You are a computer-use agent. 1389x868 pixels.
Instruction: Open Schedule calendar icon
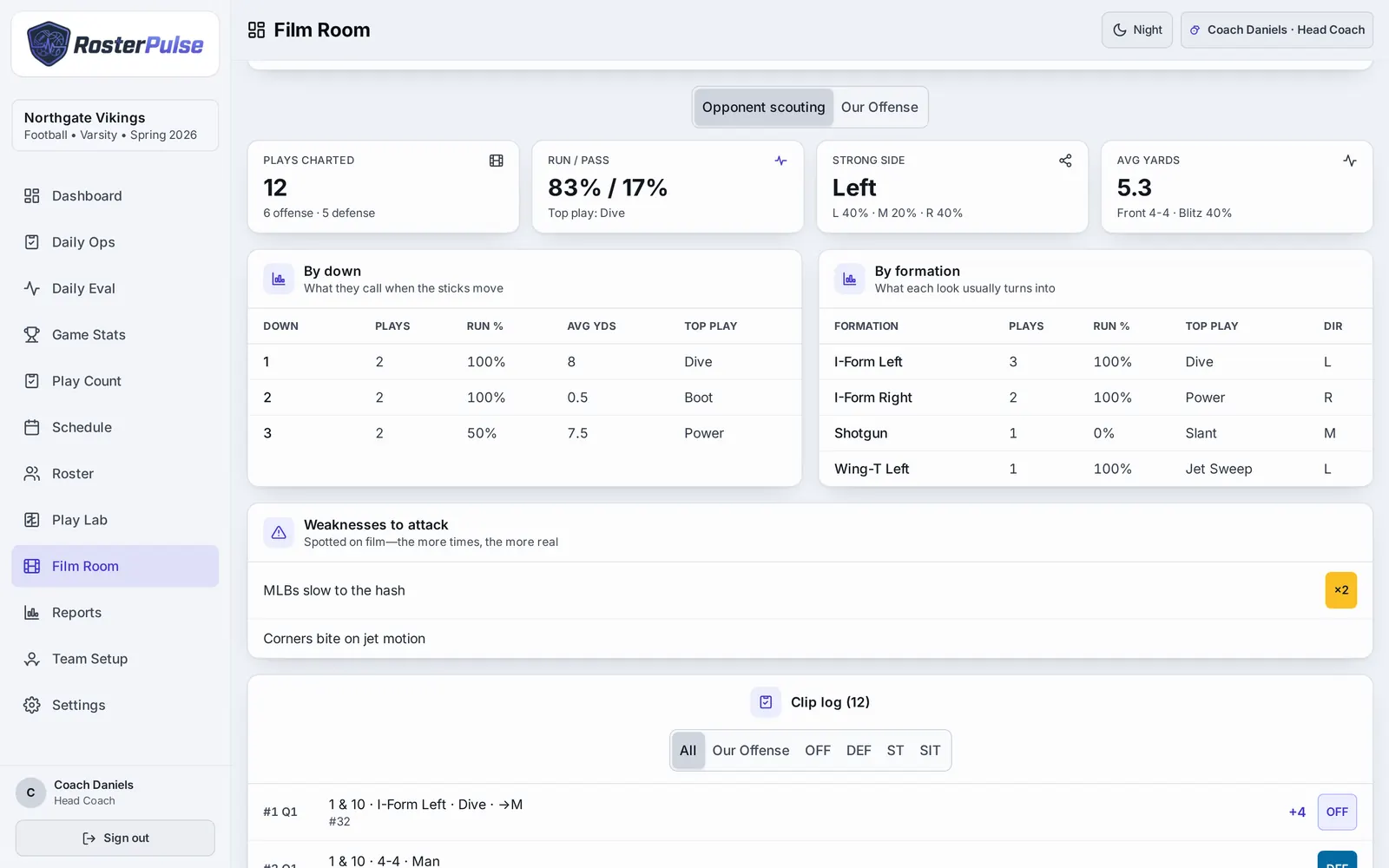(32, 427)
